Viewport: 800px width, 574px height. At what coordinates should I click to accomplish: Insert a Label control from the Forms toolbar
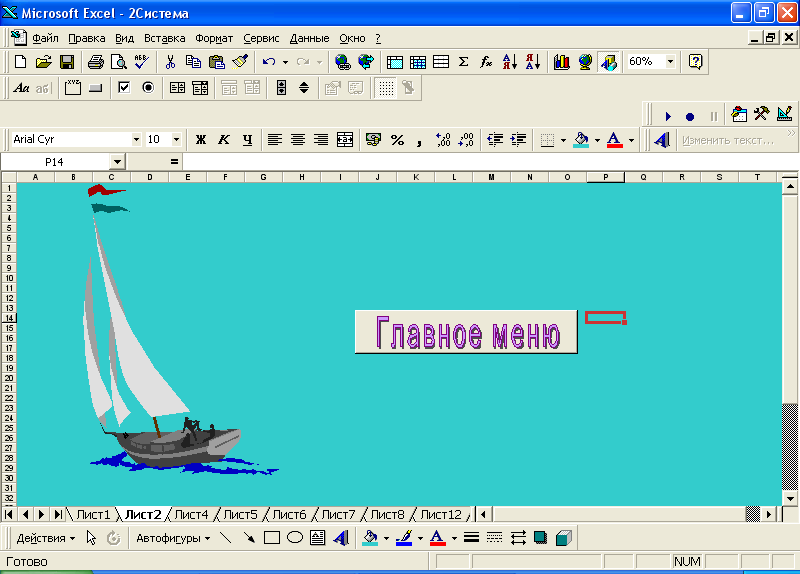pos(21,88)
